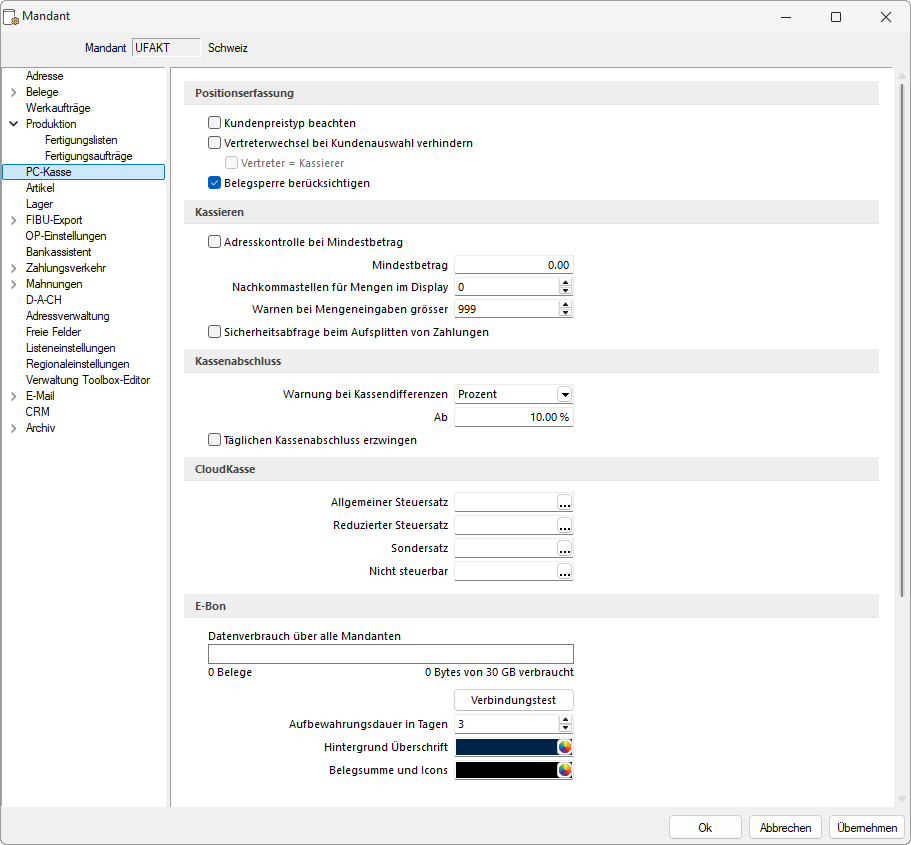Tick the Vertreter = Kassierer checkbox
911x845 pixels.
click(231, 163)
